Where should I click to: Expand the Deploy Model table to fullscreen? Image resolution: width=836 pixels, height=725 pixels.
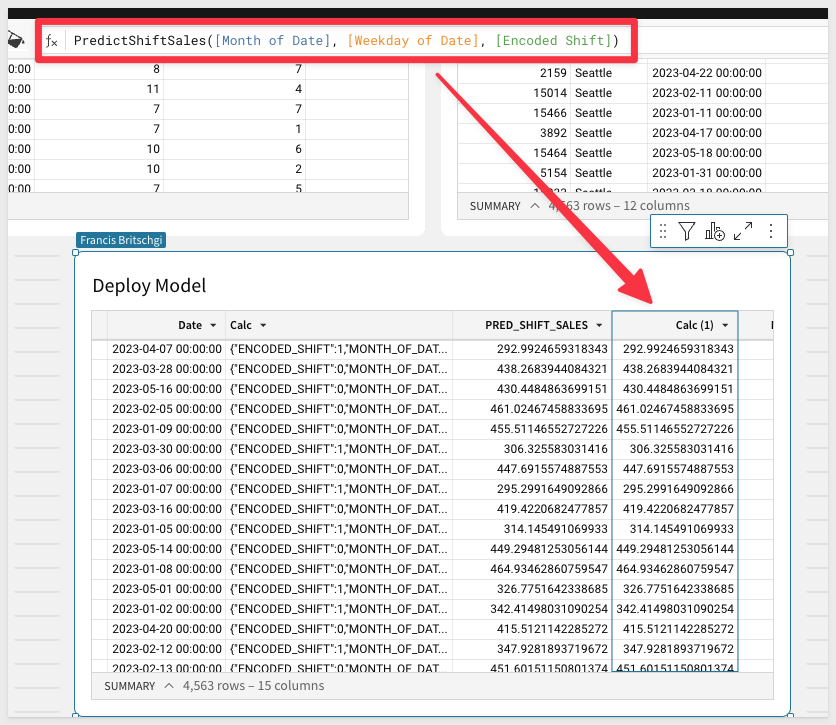pos(743,231)
